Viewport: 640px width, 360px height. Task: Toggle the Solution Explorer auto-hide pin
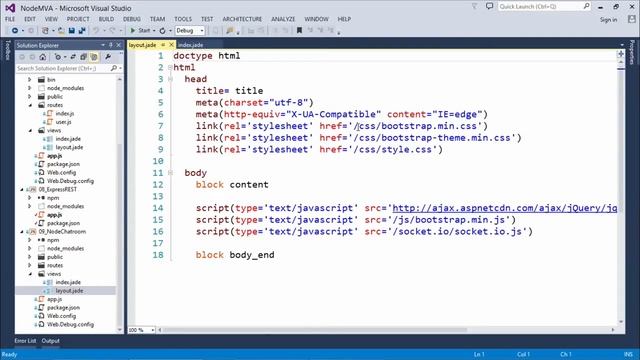point(111,45)
